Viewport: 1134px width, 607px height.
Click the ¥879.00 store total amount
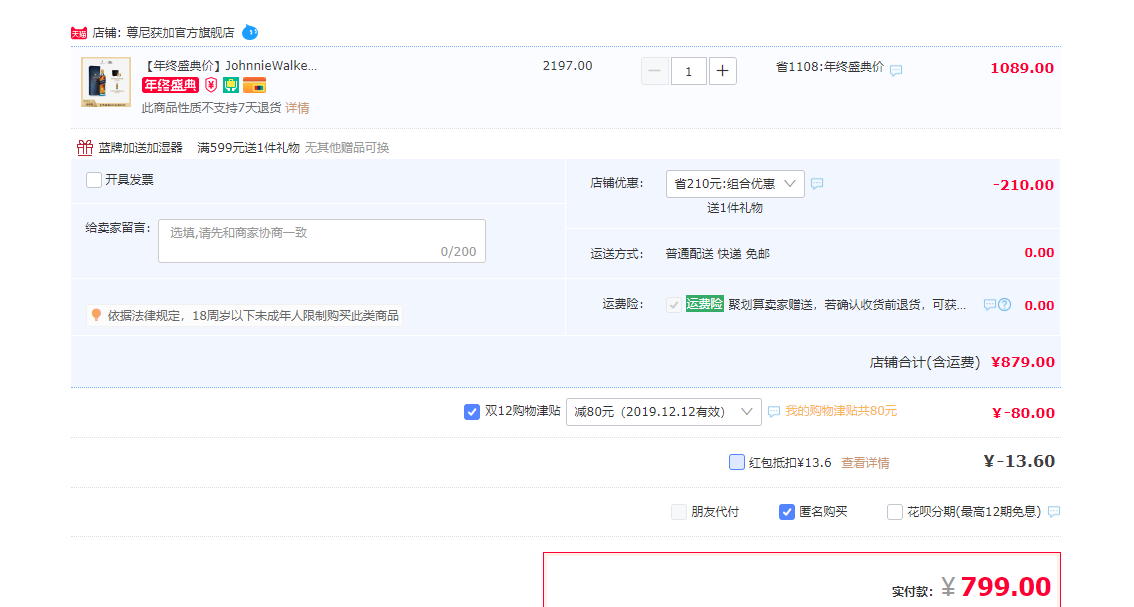coord(1023,362)
